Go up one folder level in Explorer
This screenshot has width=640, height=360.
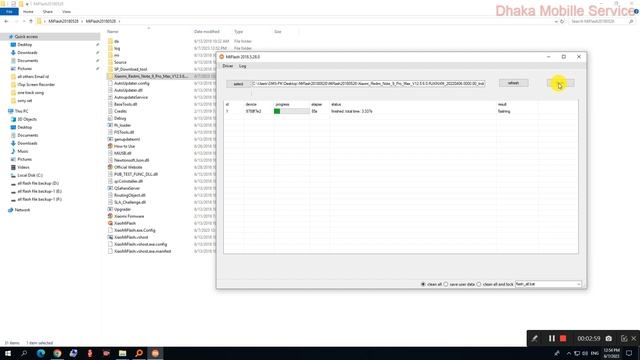[x=31, y=21]
